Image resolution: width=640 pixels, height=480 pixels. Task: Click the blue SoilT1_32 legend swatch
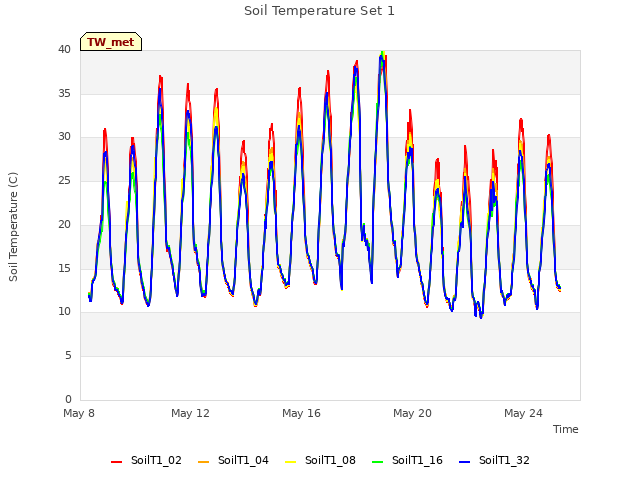coord(464,462)
